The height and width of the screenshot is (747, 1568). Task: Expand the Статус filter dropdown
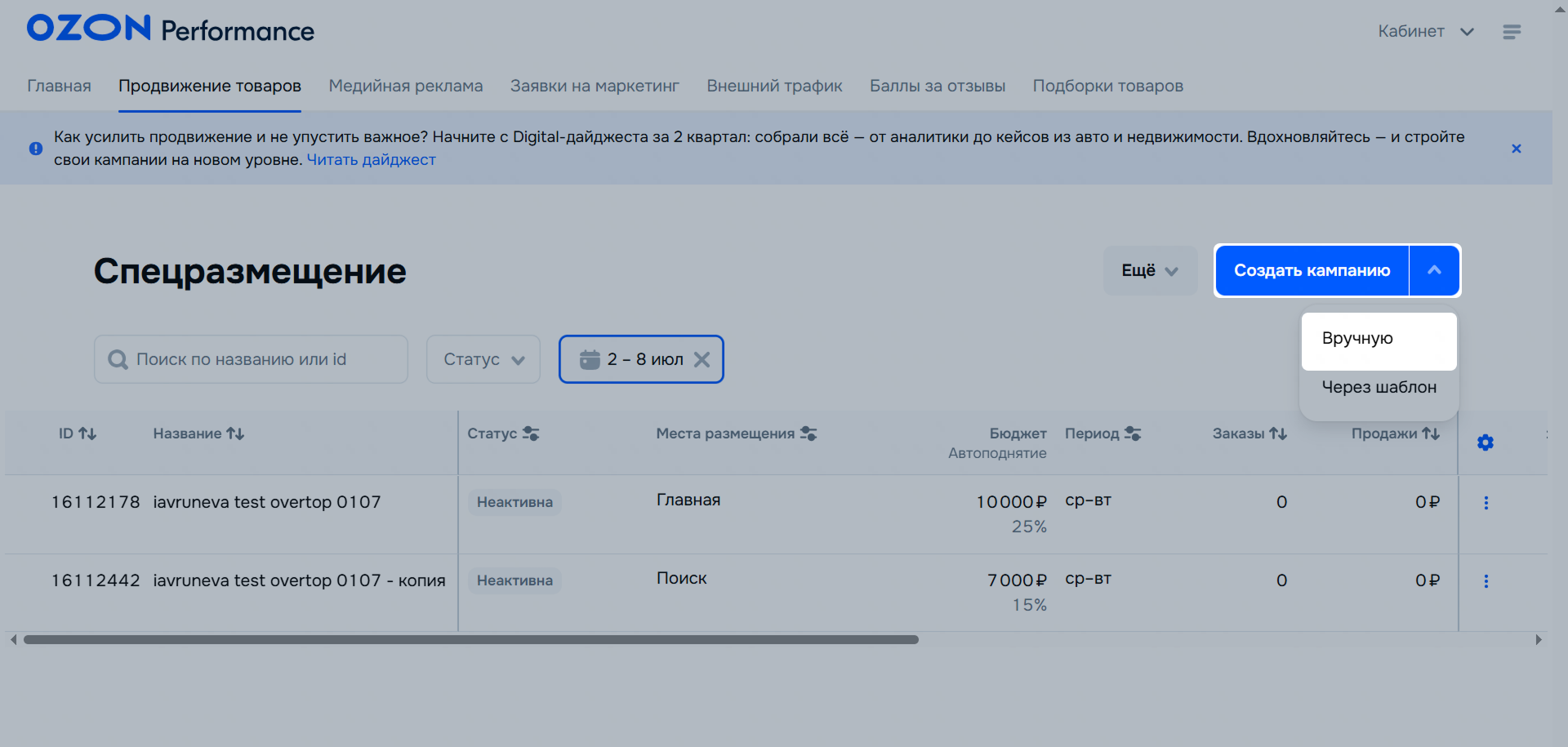pos(483,359)
